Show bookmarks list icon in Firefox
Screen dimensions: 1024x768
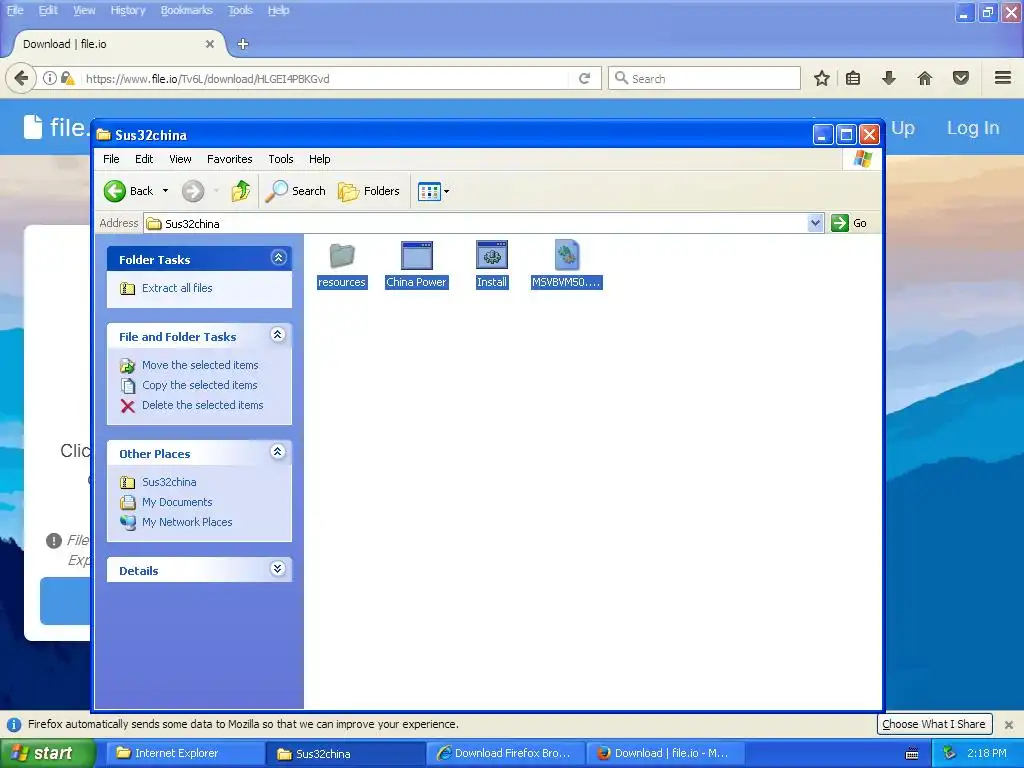(853, 78)
